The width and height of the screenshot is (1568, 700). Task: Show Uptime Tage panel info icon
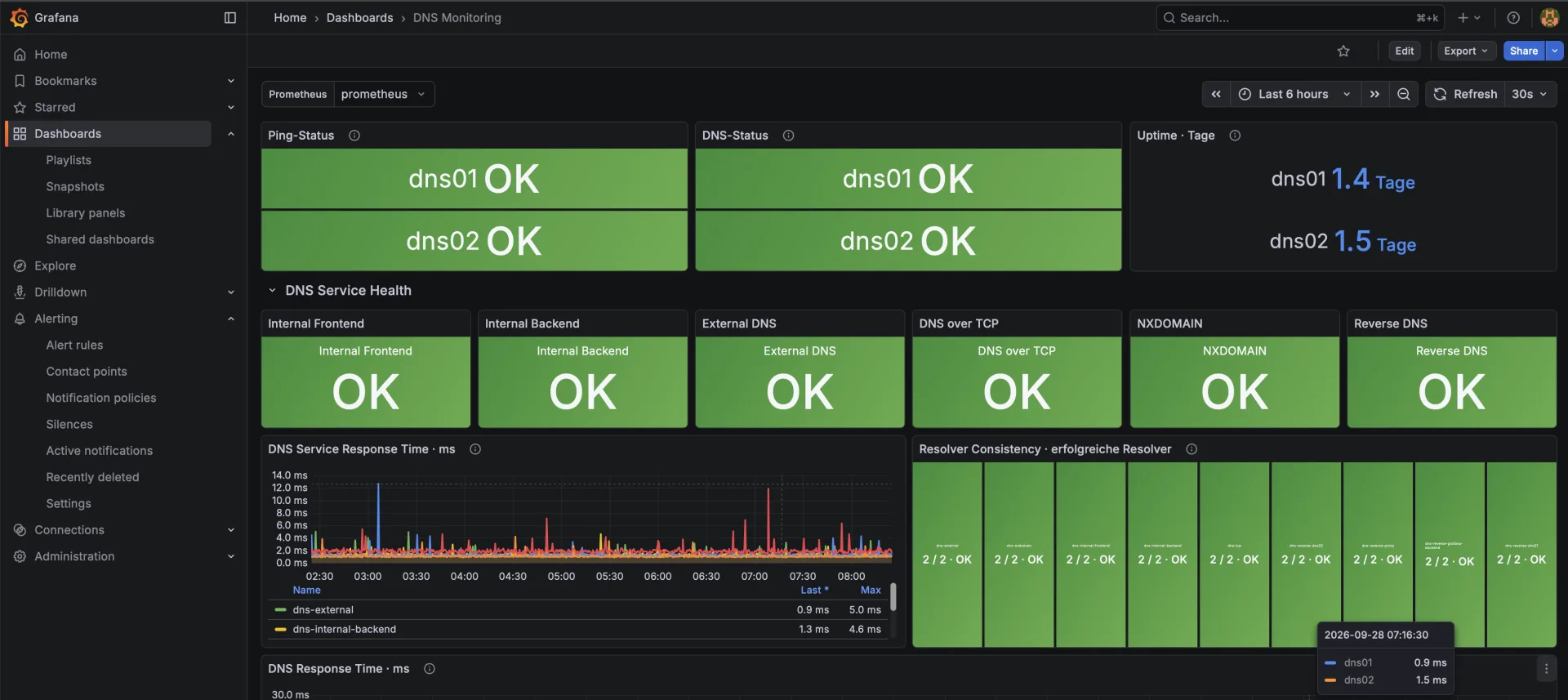click(x=1235, y=136)
